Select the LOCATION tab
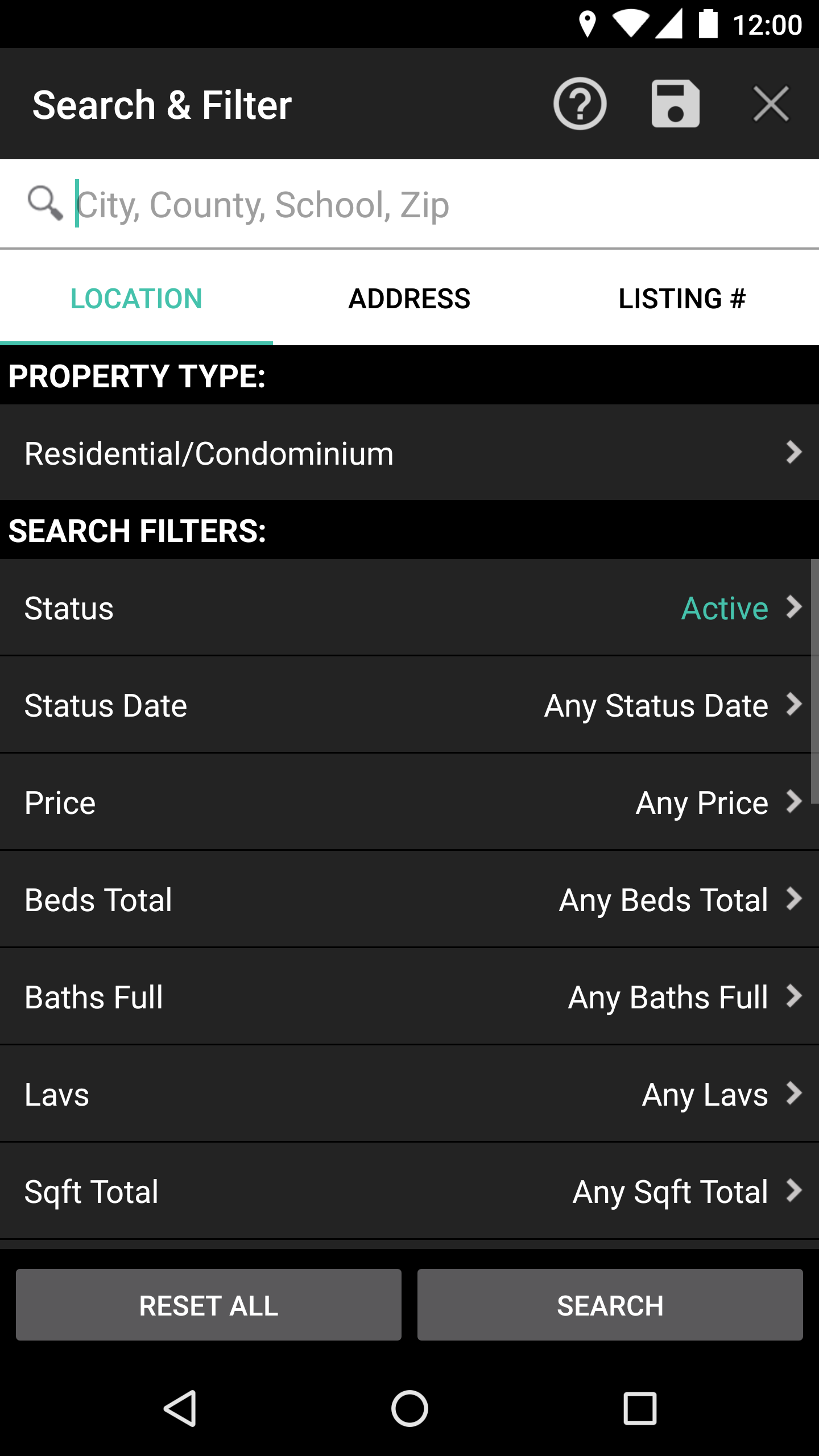The image size is (819, 1456). [x=136, y=299]
